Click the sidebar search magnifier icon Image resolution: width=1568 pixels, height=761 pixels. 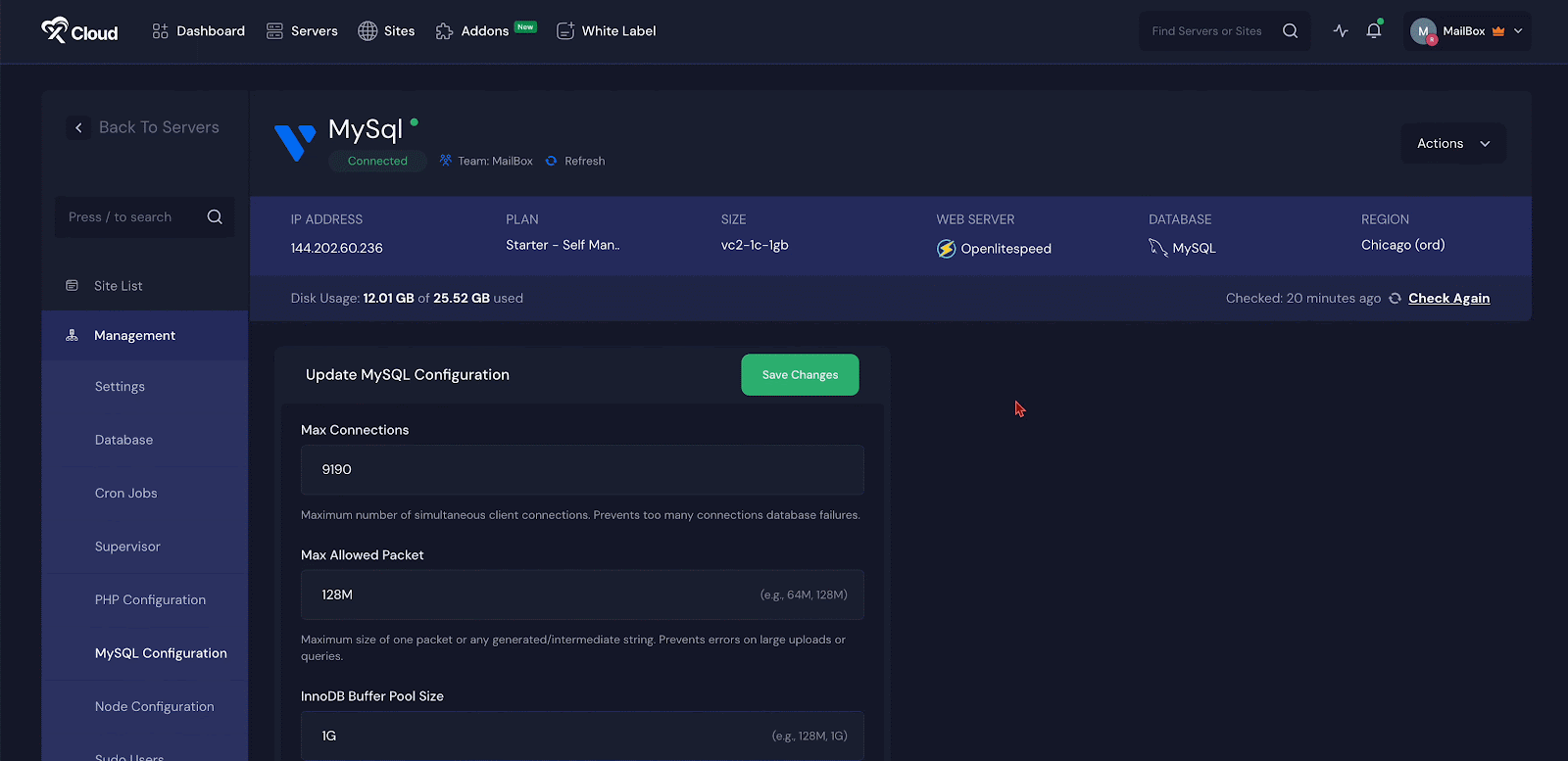[215, 217]
